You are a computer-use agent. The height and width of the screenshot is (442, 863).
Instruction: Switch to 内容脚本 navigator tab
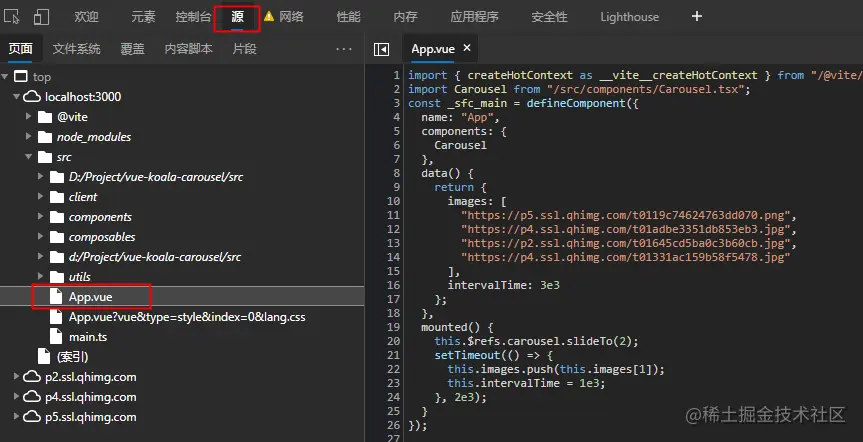[x=188, y=49]
